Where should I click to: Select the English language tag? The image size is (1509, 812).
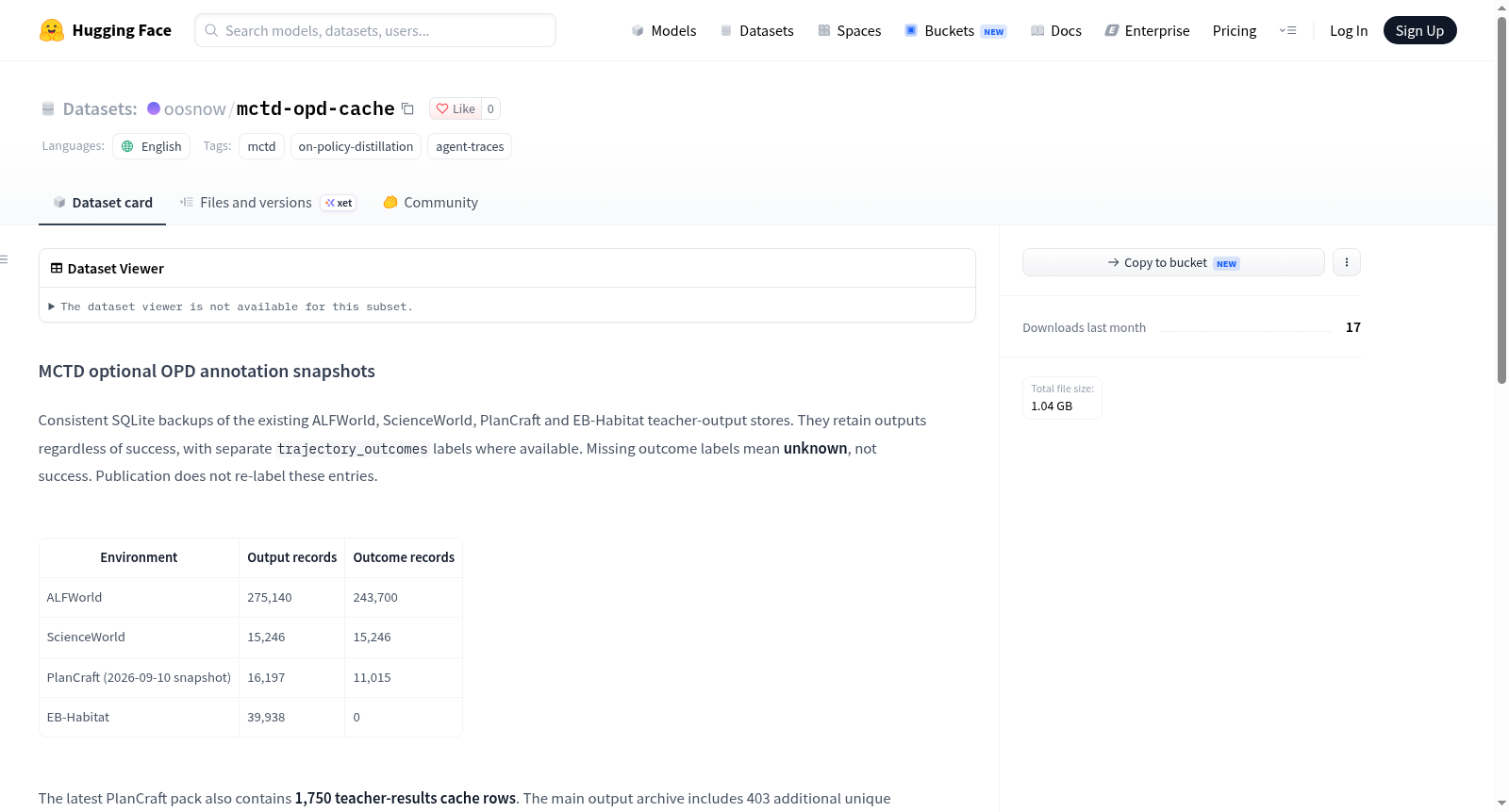click(x=152, y=146)
